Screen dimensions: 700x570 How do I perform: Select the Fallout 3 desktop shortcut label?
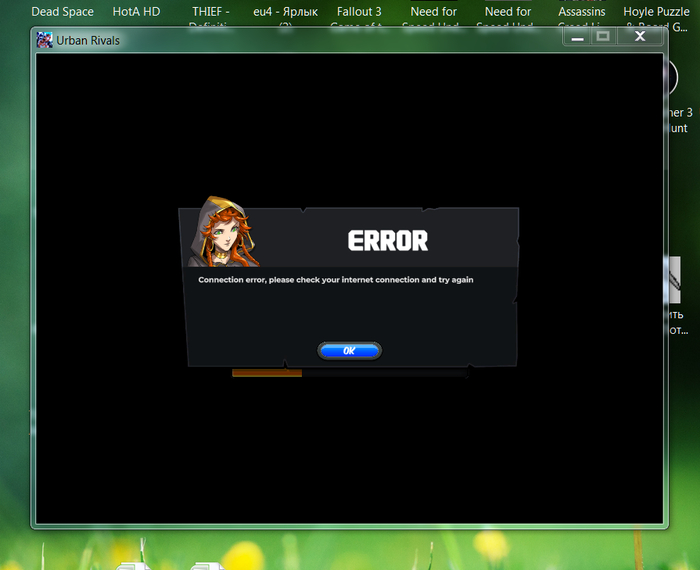[x=359, y=16]
